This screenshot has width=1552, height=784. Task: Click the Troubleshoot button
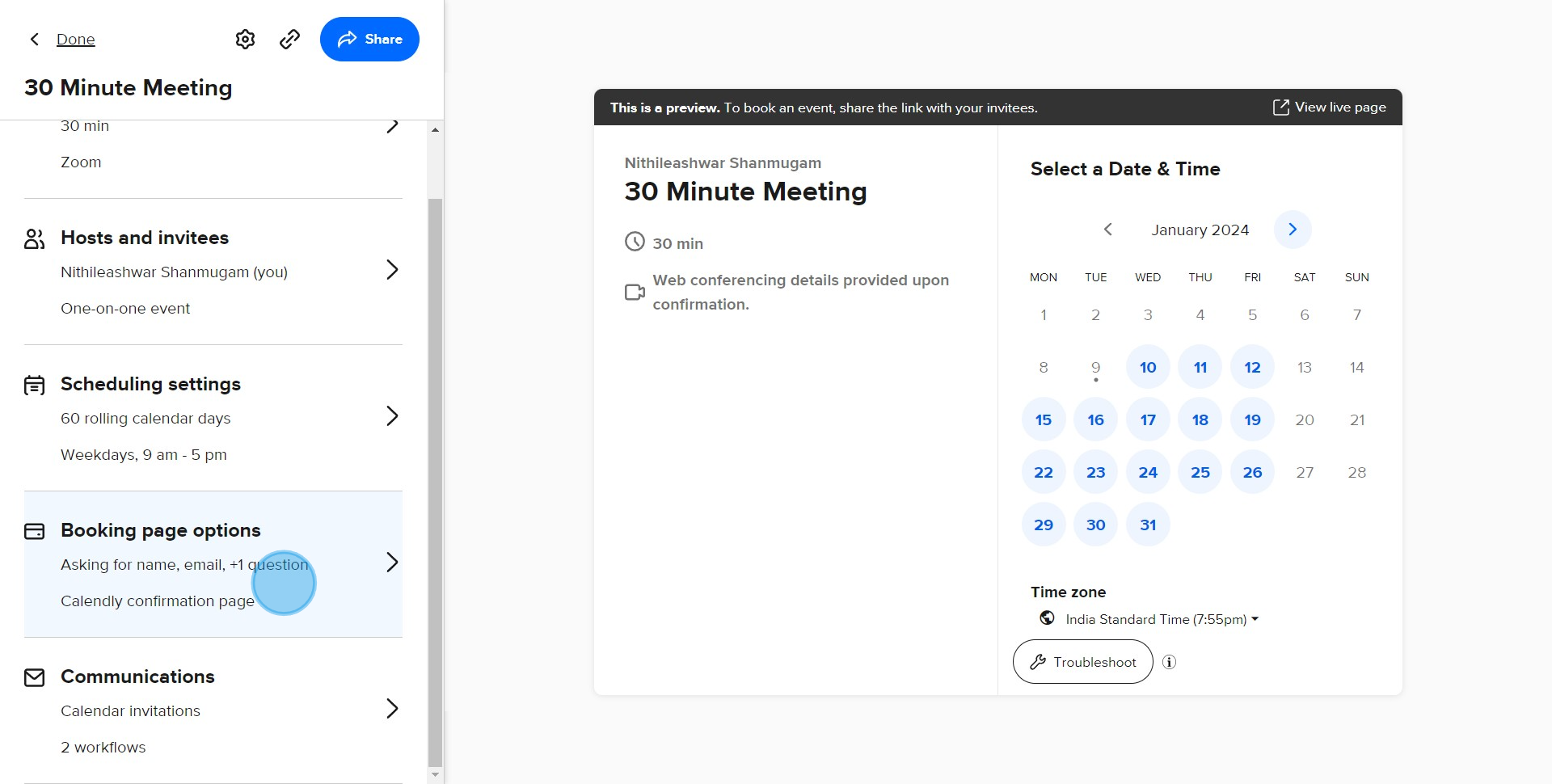1083,662
